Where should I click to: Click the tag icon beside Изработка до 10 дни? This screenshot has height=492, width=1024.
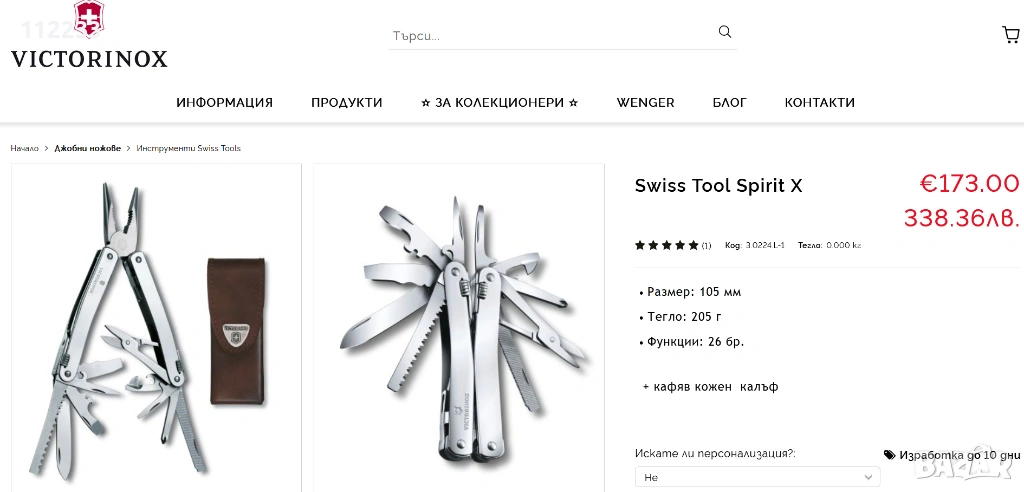point(889,455)
